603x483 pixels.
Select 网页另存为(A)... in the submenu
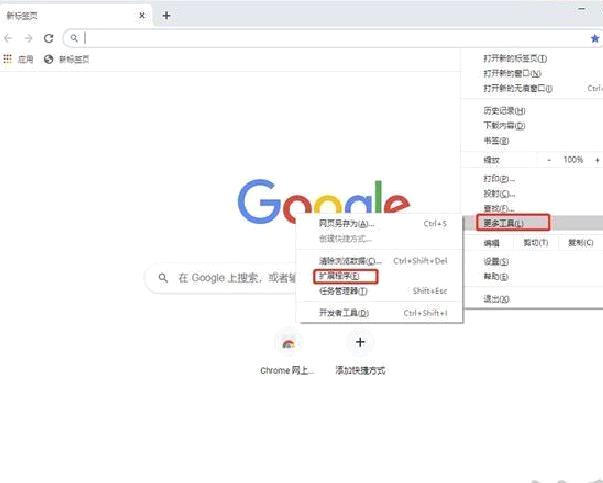coord(381,223)
